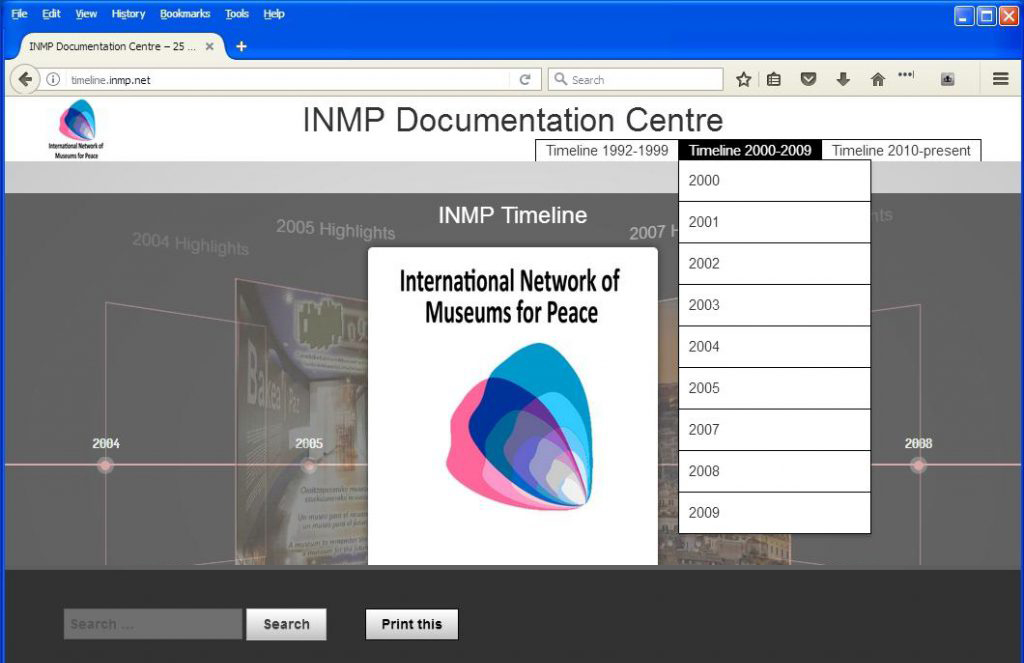Choose year 2004 from the dropdown
The width and height of the screenshot is (1024, 663).
775,347
